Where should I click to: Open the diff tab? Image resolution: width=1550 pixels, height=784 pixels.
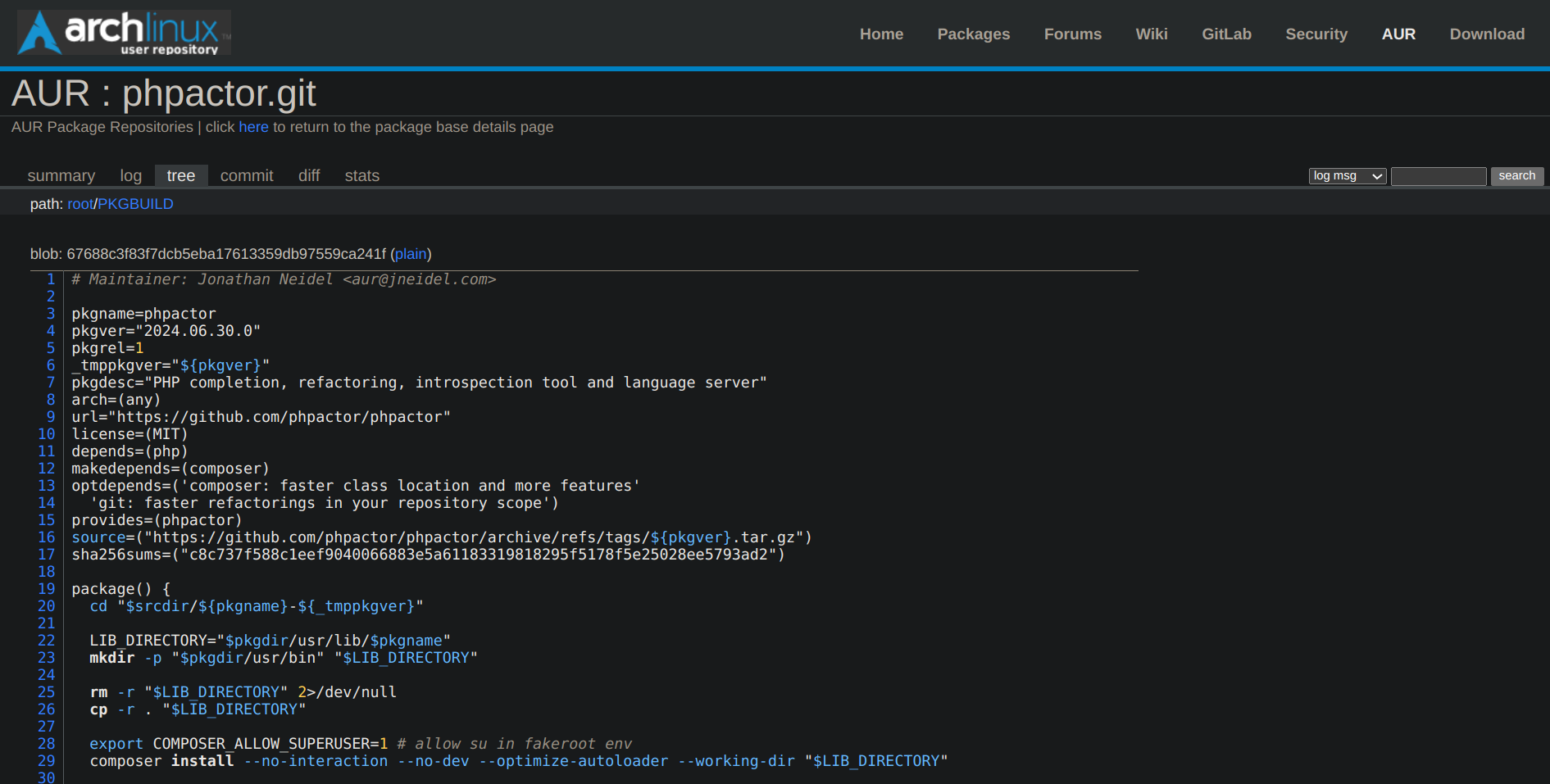click(x=309, y=175)
